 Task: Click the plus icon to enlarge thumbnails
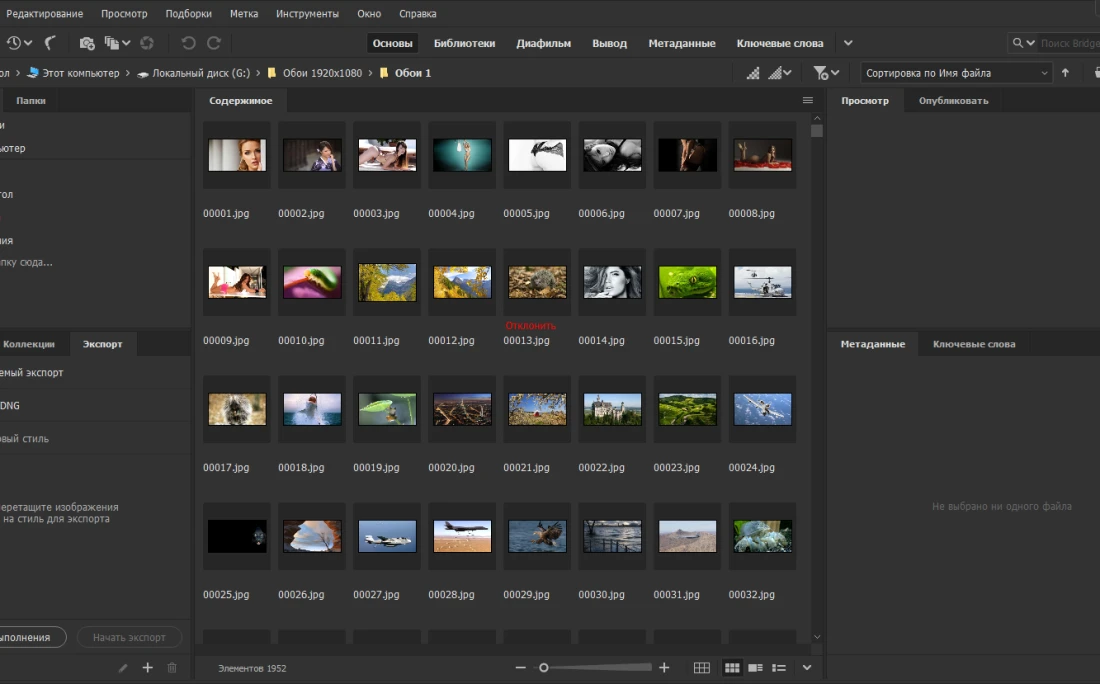coord(664,667)
